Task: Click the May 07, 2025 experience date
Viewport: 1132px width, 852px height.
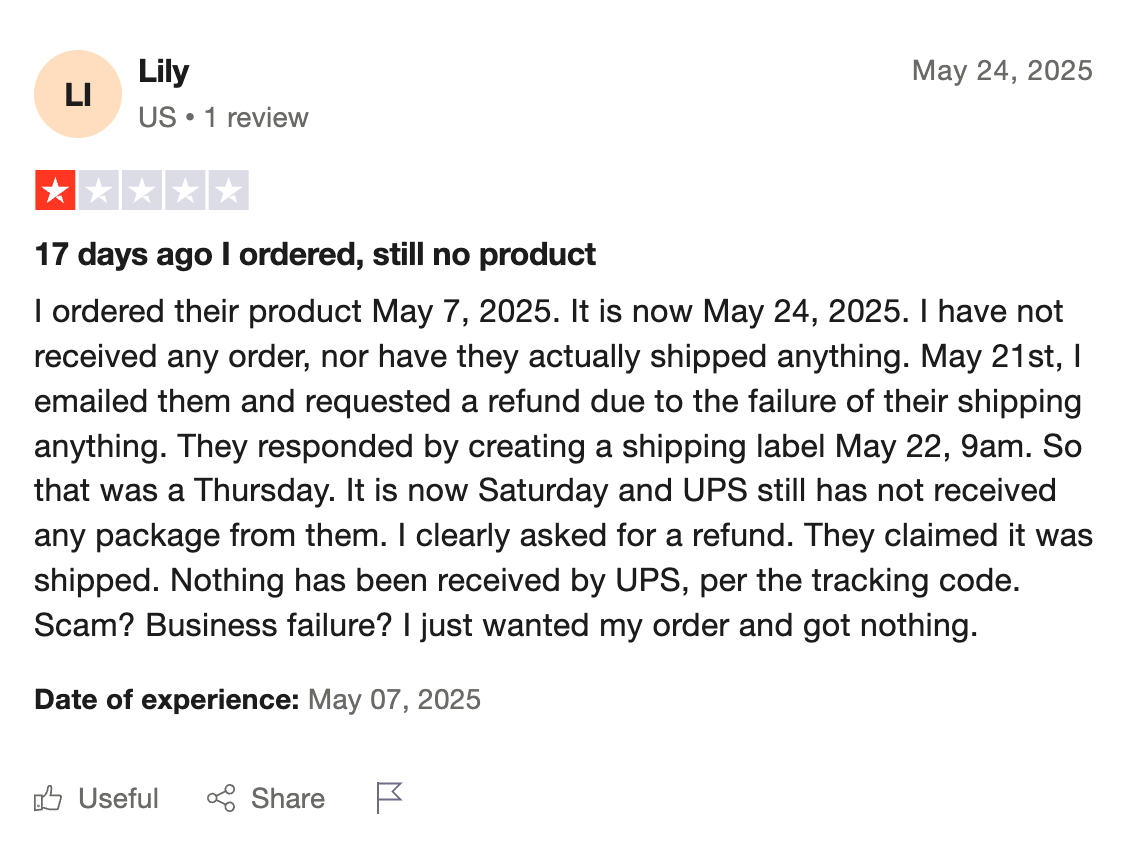Action: click(394, 700)
